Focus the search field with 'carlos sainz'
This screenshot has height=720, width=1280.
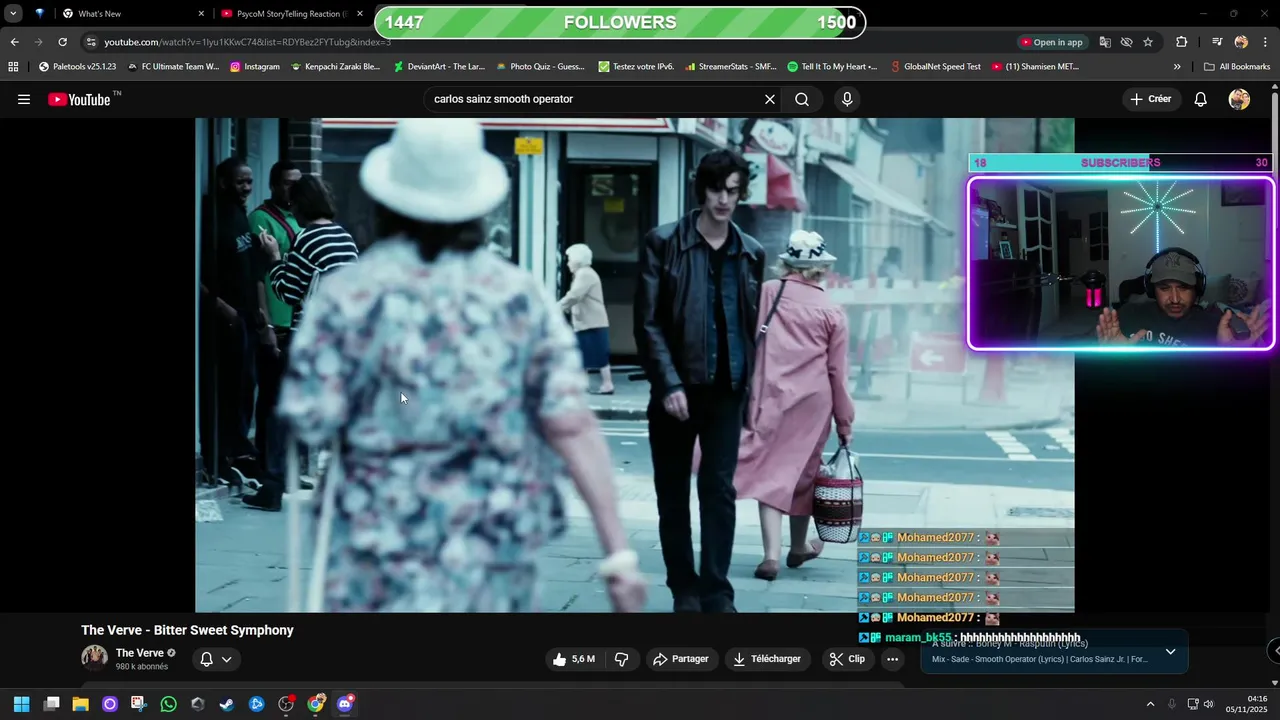click(595, 99)
